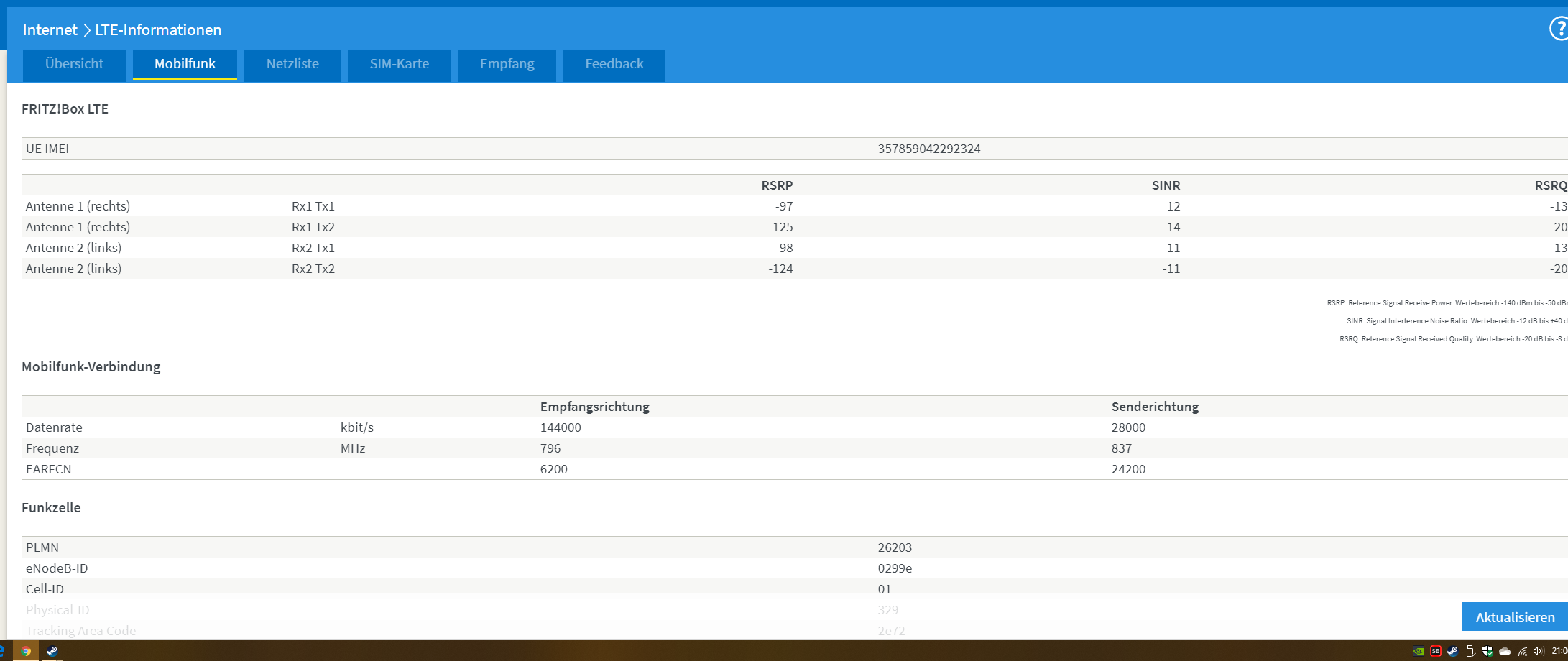Image resolution: width=1568 pixels, height=661 pixels.
Task: Click the send frequency 837
Action: click(1122, 448)
